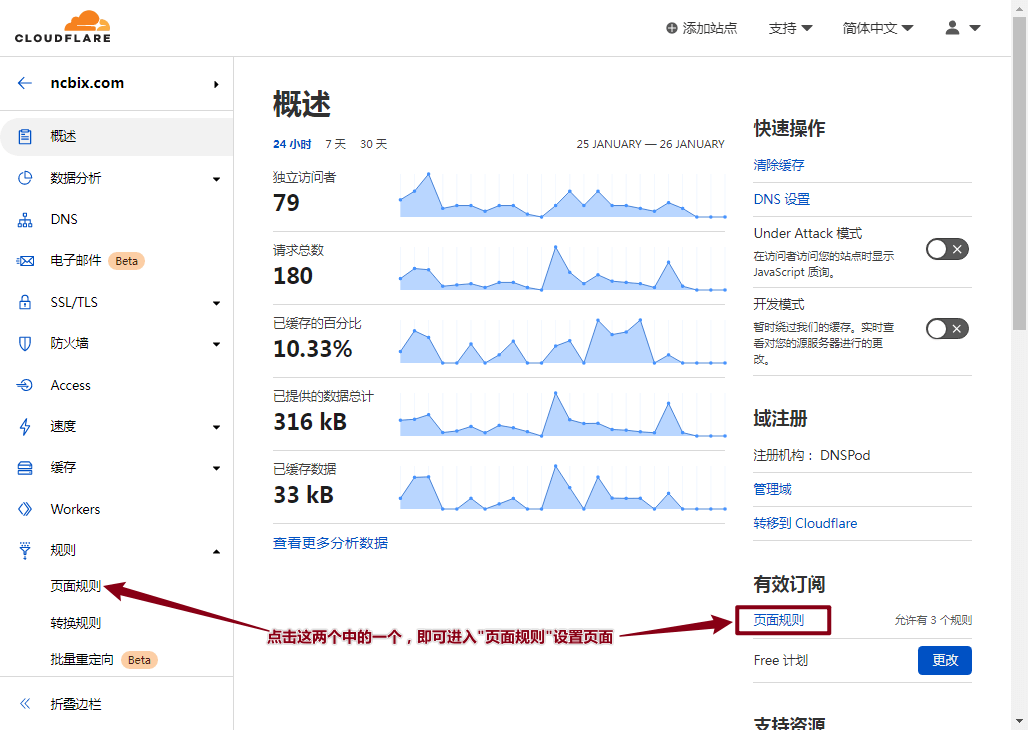Click the 已提供的数据总计 sparkline chart
Screen dimensions: 1028x730
point(563,414)
